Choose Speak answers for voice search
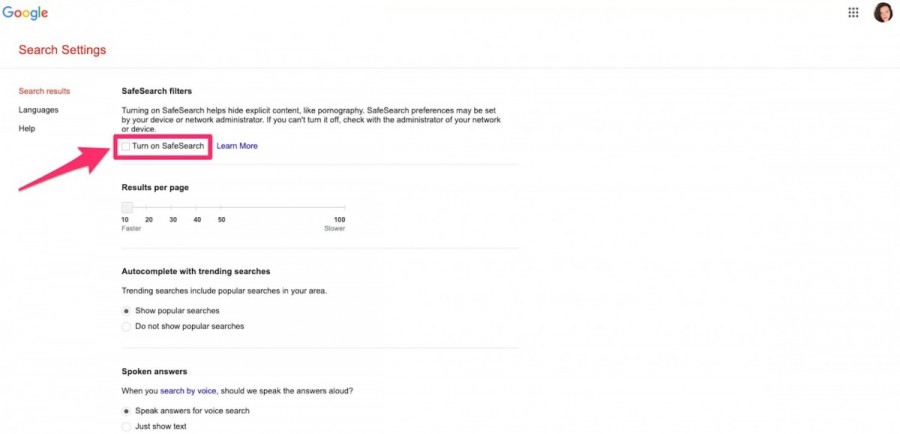Image resolution: width=900 pixels, height=434 pixels. pyautogui.click(x=126, y=411)
